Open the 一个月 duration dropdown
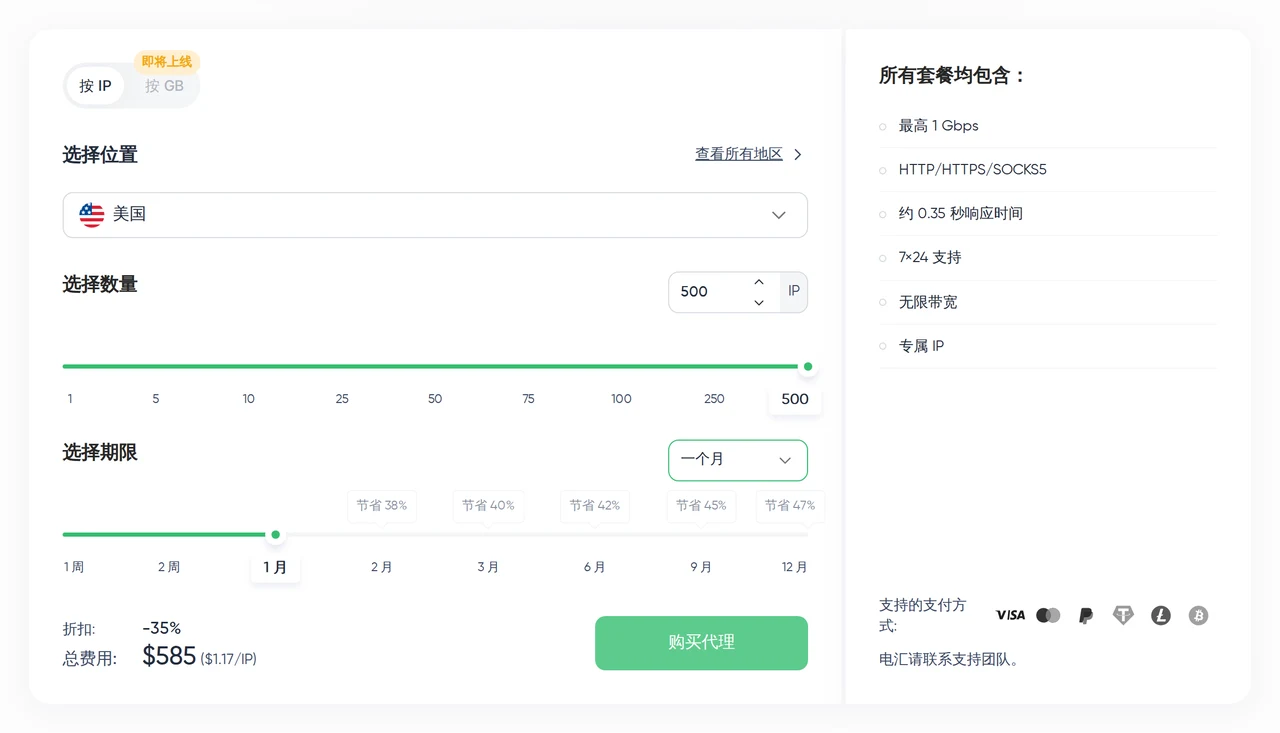This screenshot has width=1280, height=733. click(x=738, y=460)
